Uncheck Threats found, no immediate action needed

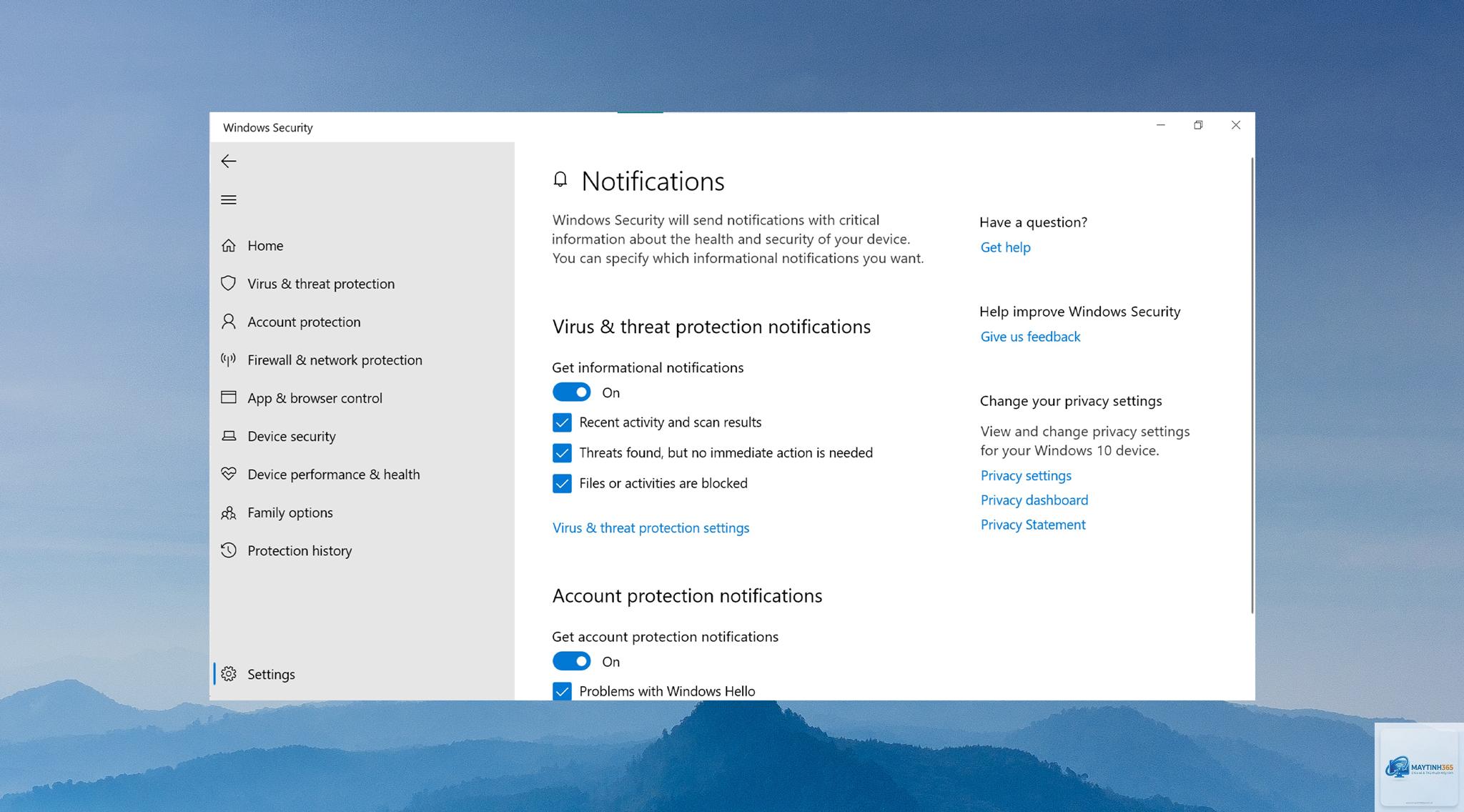pyautogui.click(x=562, y=453)
